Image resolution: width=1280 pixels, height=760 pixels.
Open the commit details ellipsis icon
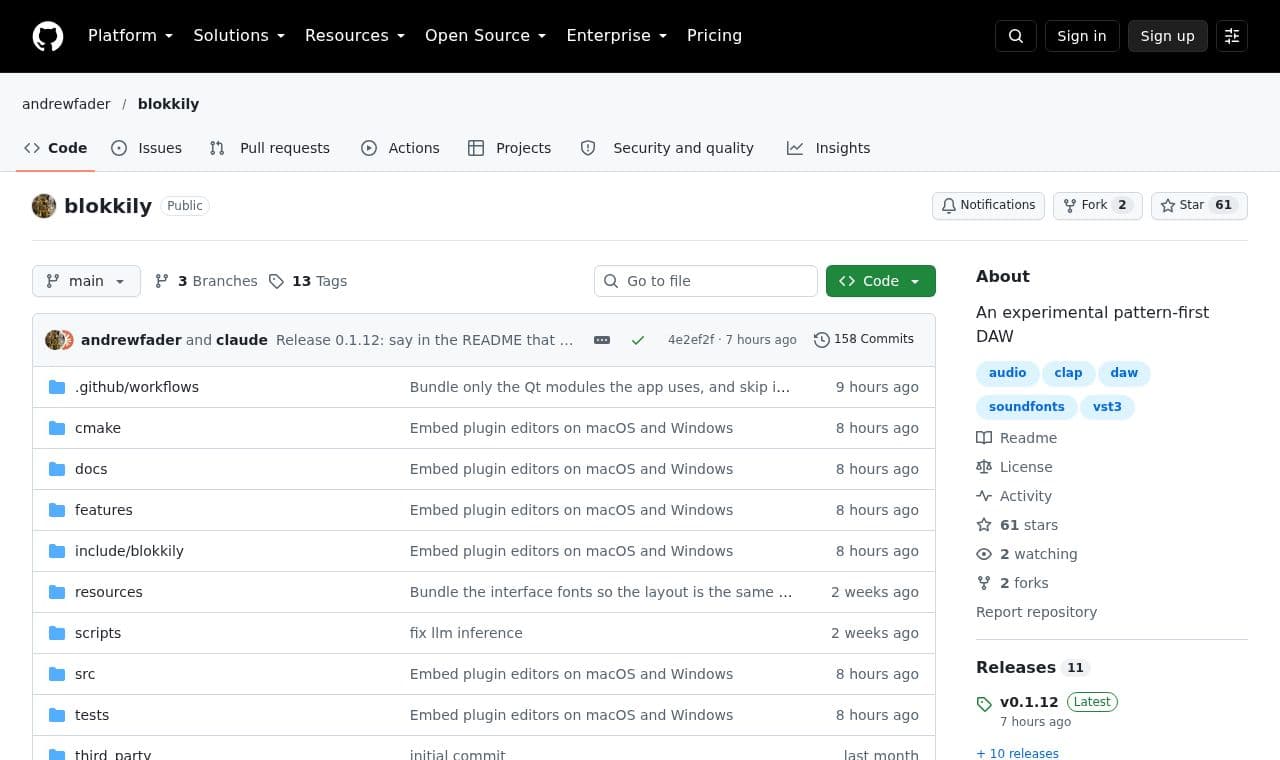coord(602,340)
